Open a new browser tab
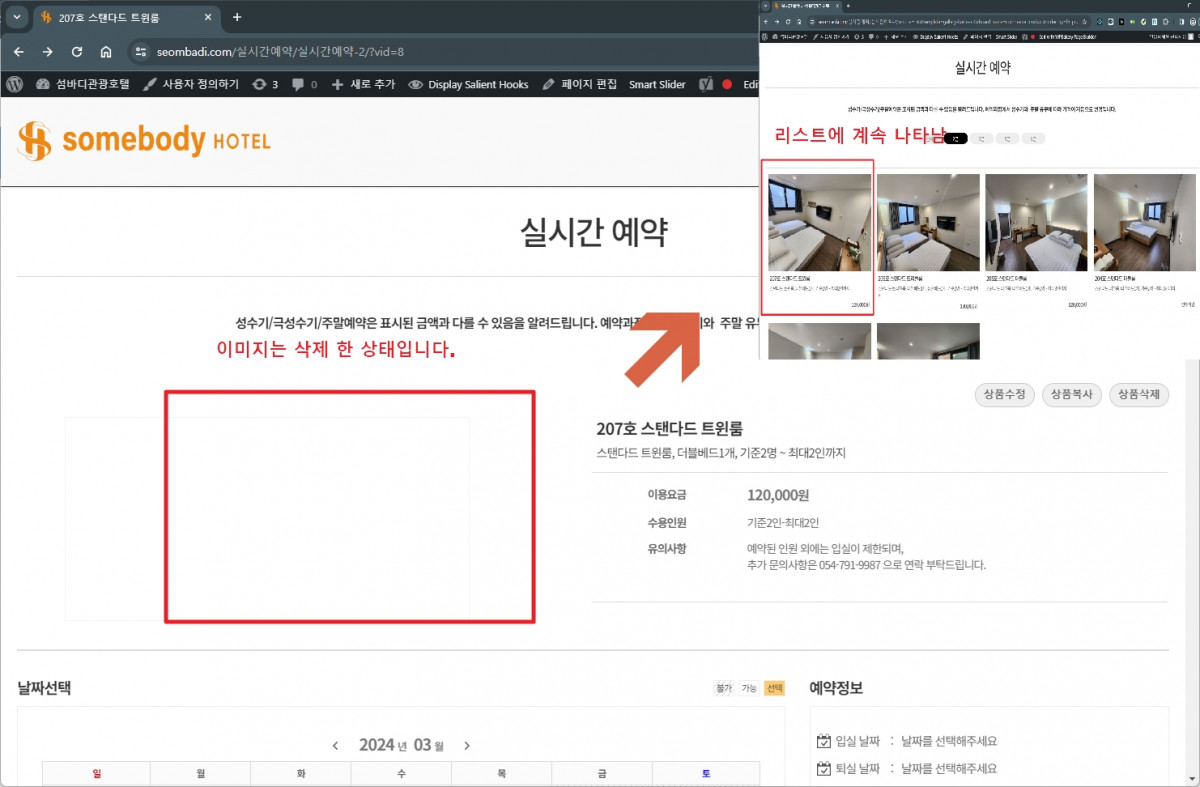The width and height of the screenshot is (1200, 787). 237,17
